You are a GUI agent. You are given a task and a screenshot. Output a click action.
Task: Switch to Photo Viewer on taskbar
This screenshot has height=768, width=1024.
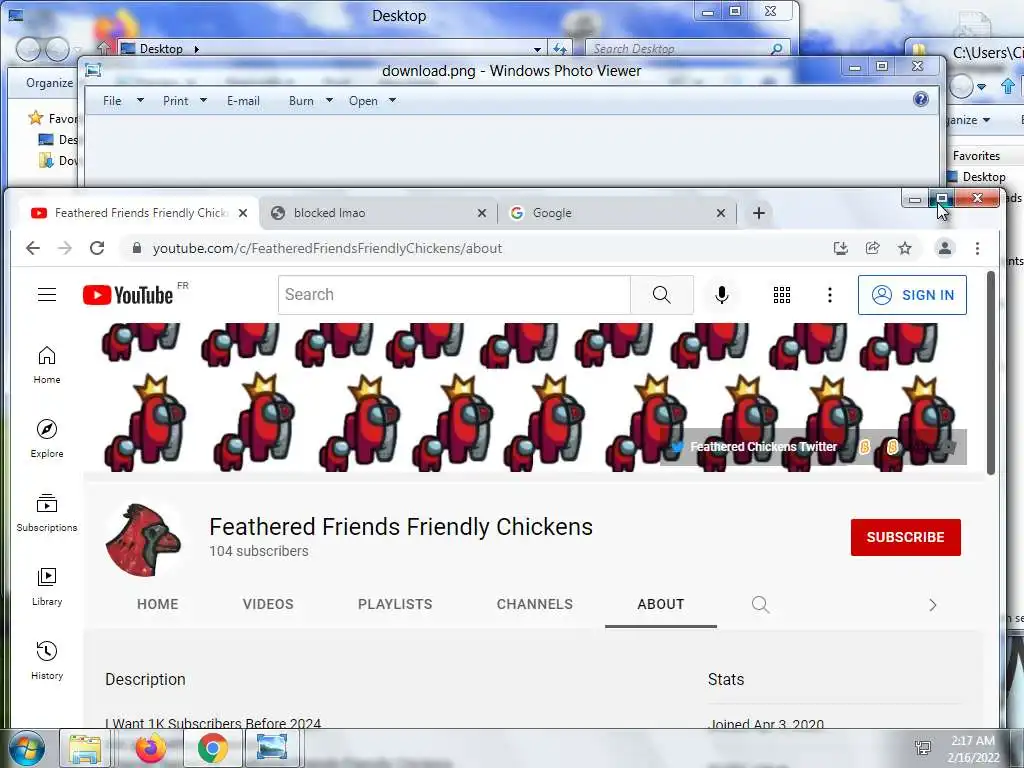click(272, 748)
